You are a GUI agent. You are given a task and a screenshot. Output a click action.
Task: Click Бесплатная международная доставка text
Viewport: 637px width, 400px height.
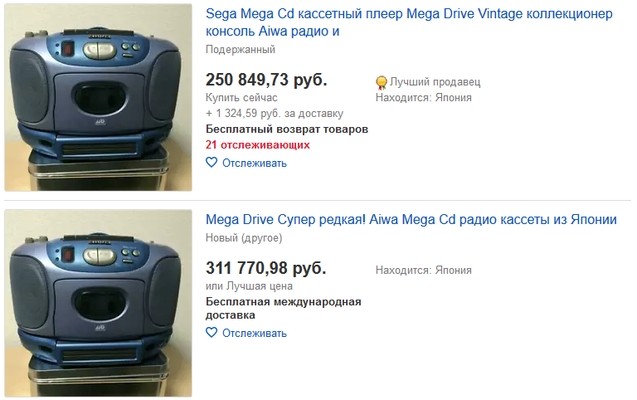283,308
